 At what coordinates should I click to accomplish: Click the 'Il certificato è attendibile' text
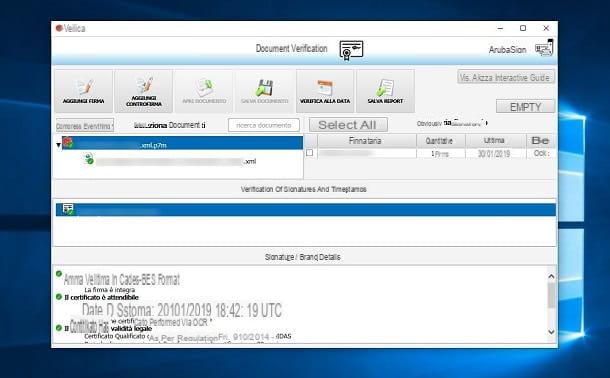point(102,297)
